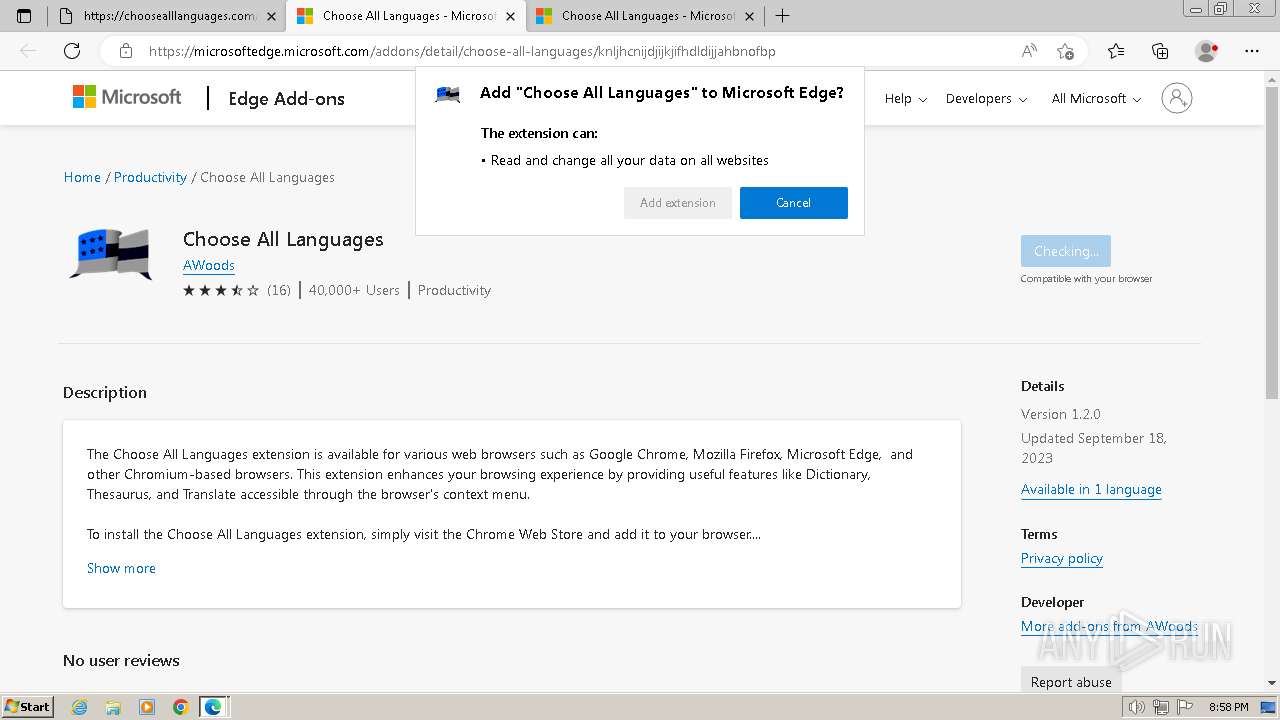Click the 40,000+ Users text
Viewport: 1280px width, 720px height.
(x=354, y=290)
